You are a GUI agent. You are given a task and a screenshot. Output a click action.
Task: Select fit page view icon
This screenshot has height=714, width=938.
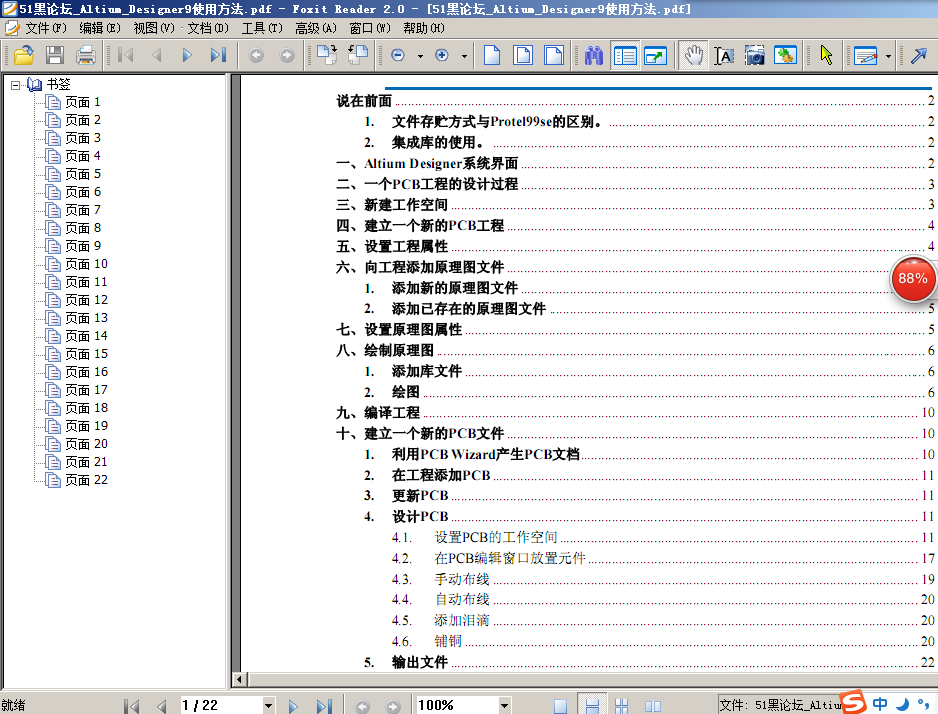tap(523, 56)
